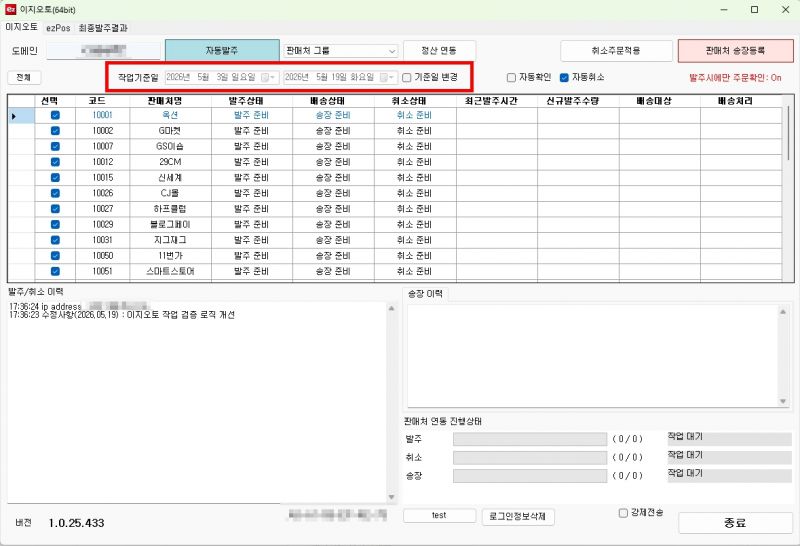800x546 pixels.
Task: Maximize the 이지오토 window
Action: pyautogui.click(x=755, y=9)
